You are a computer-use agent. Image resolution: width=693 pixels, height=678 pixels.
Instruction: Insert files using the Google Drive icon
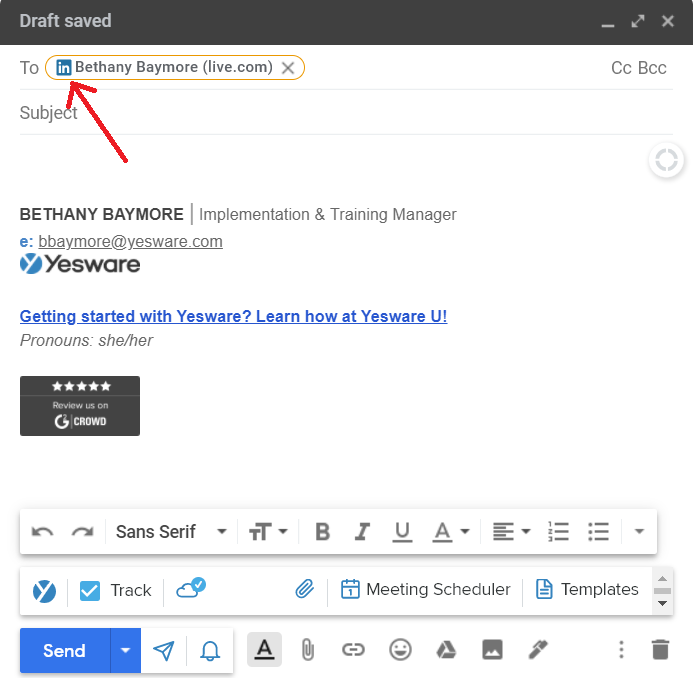click(446, 650)
